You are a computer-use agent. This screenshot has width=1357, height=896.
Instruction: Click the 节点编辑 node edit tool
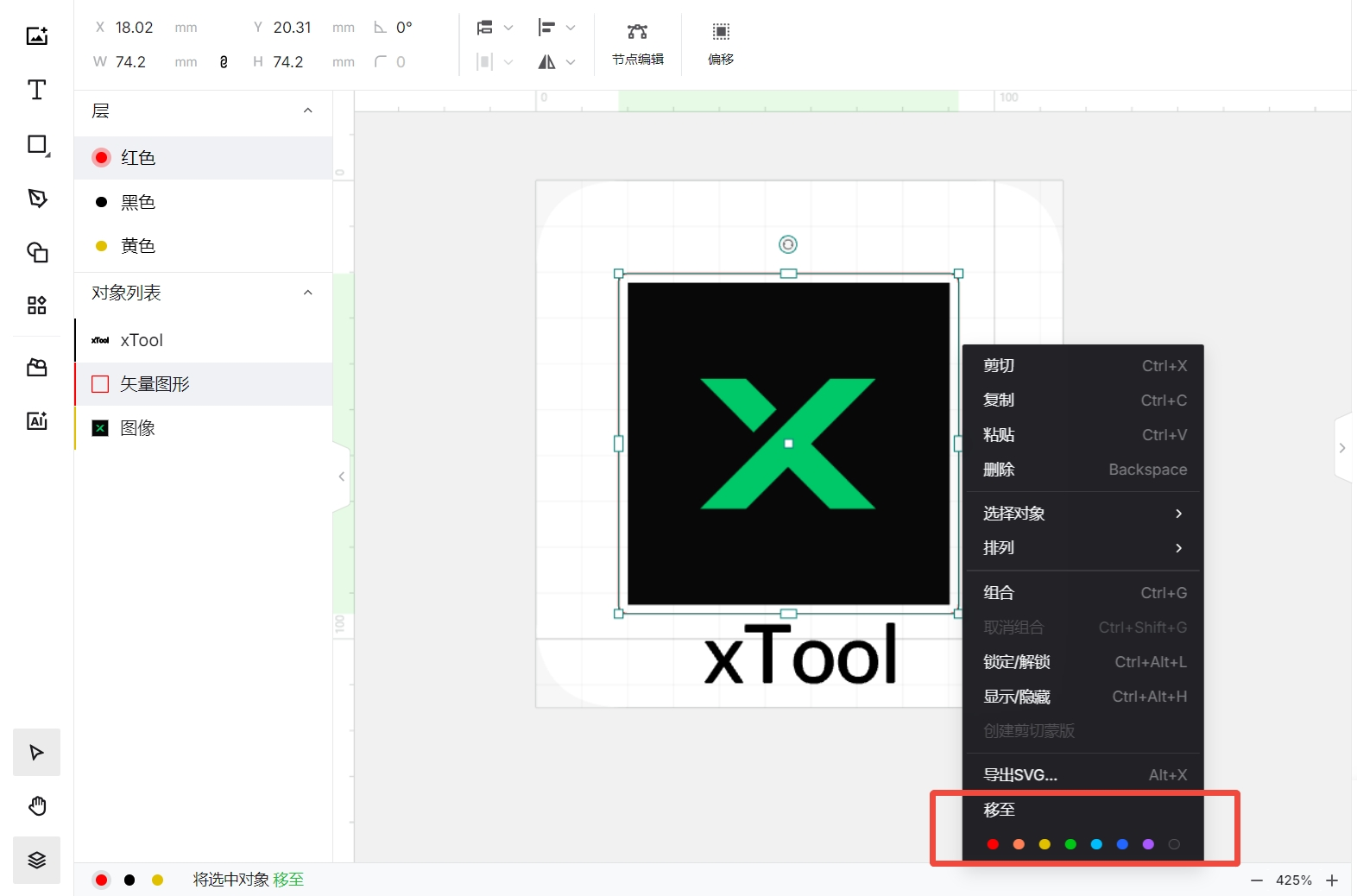coord(638,45)
